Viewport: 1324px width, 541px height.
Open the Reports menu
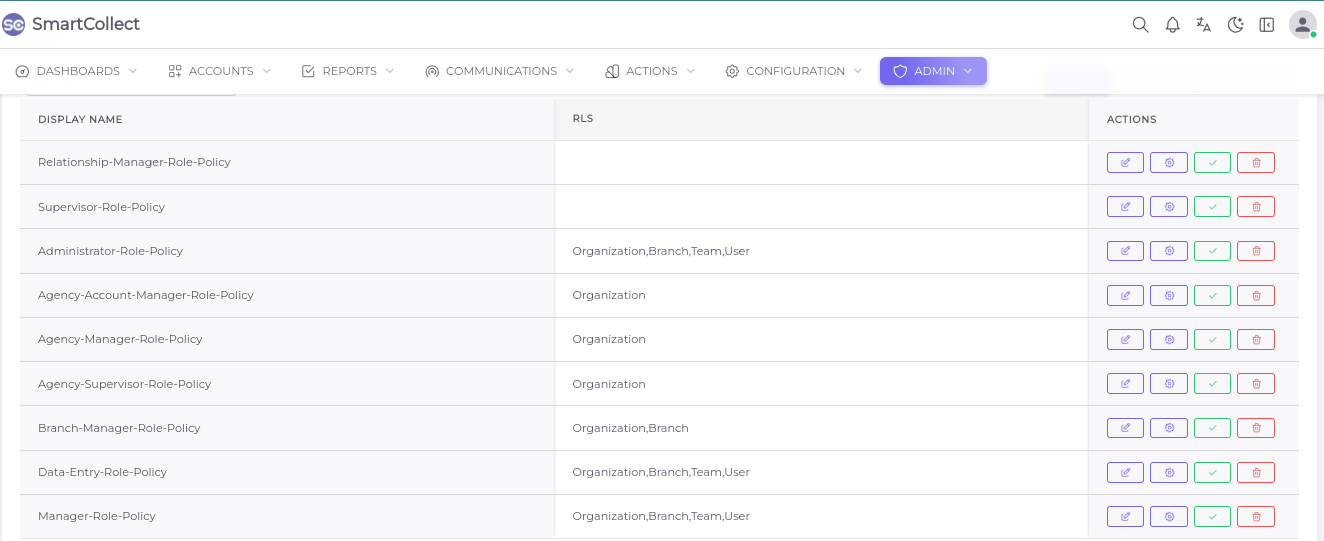pyautogui.click(x=348, y=71)
